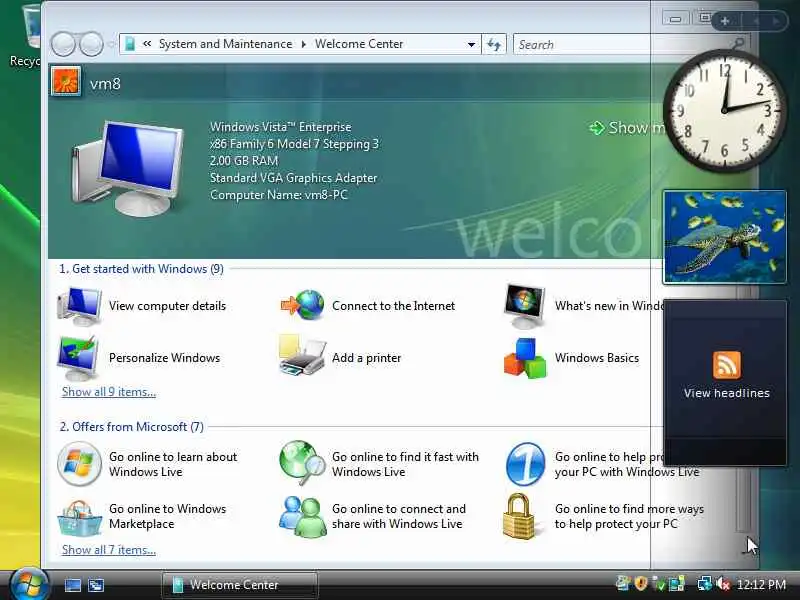
Task: Open recent pages dropdown next to Forward button
Action: point(111,44)
